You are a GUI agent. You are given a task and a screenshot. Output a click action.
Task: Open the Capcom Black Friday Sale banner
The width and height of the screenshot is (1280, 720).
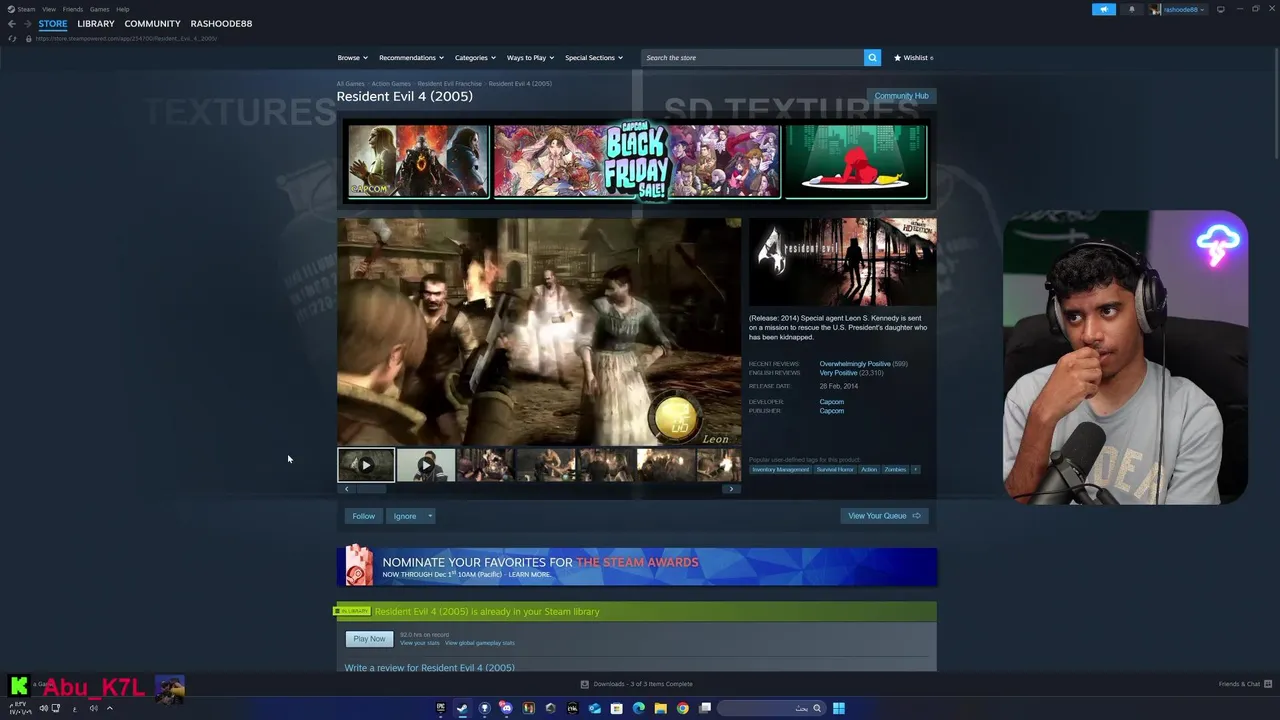click(636, 161)
